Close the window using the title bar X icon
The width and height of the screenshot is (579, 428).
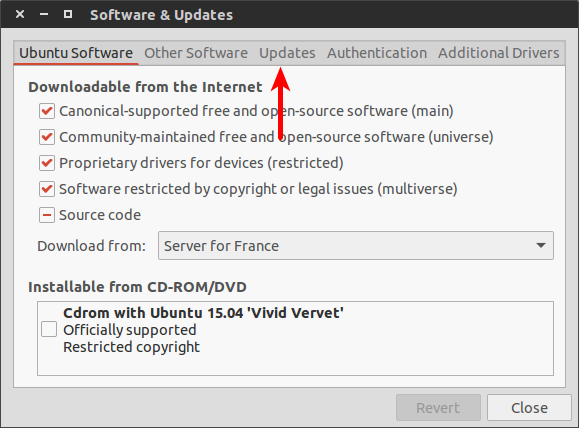click(x=20, y=14)
